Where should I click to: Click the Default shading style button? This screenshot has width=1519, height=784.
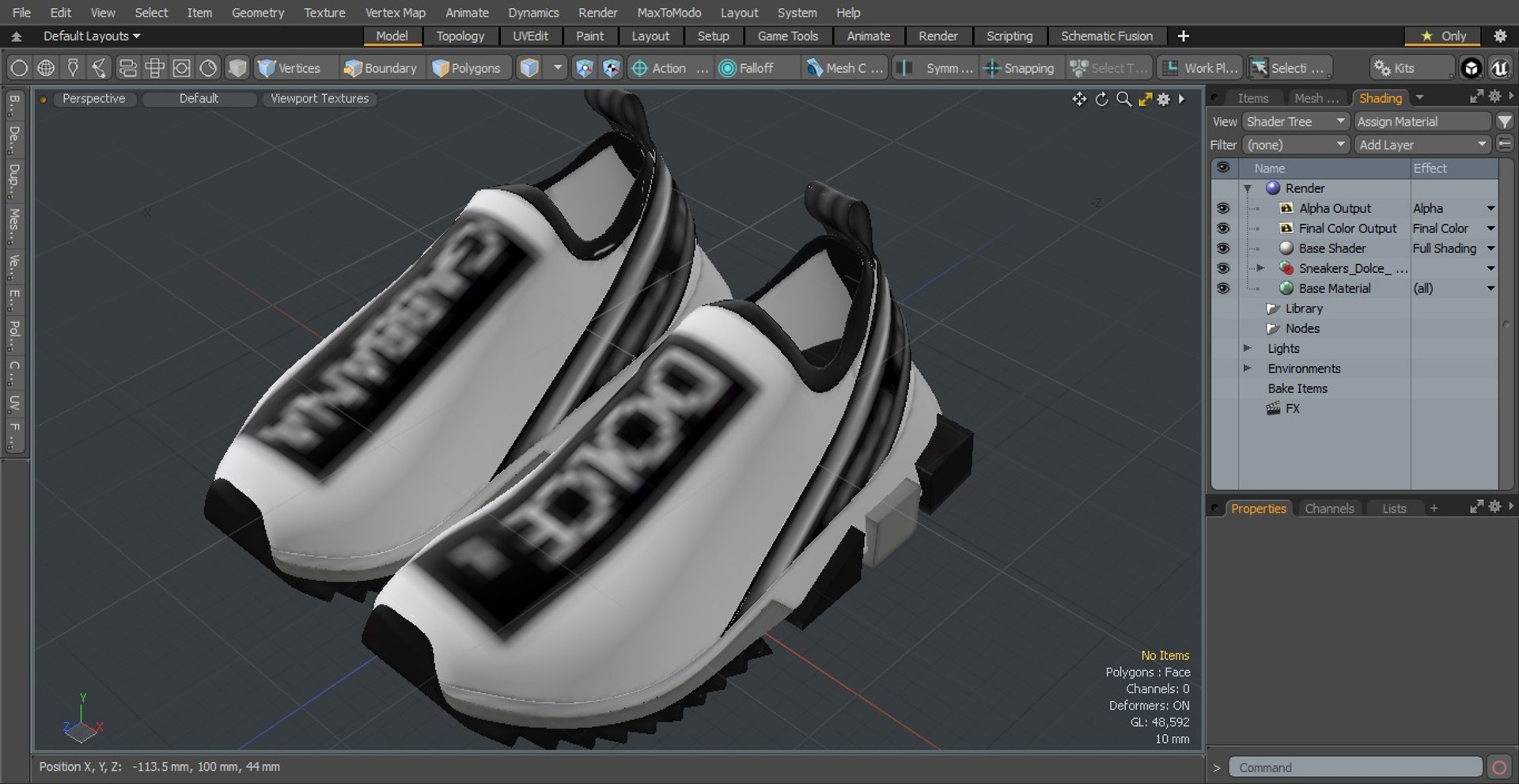(x=199, y=98)
